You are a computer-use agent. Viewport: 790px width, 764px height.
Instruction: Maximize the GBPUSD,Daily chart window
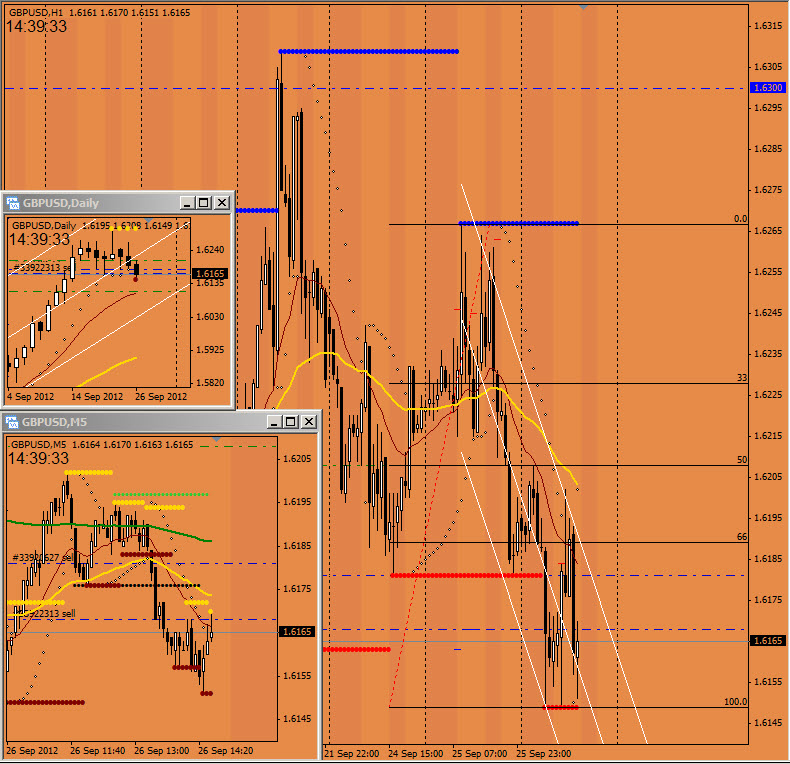pos(204,203)
